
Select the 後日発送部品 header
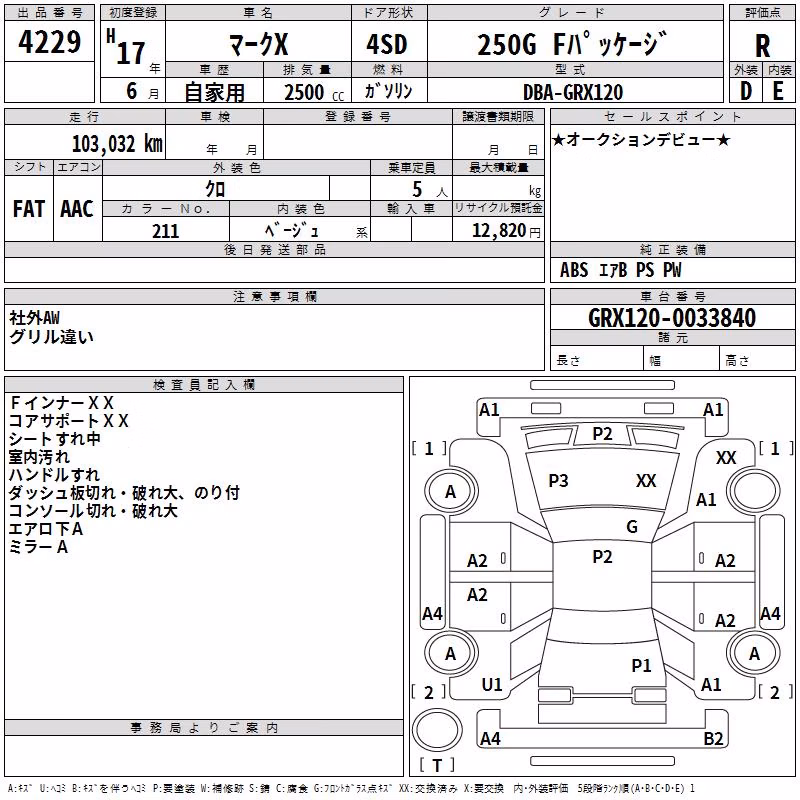[275, 249]
